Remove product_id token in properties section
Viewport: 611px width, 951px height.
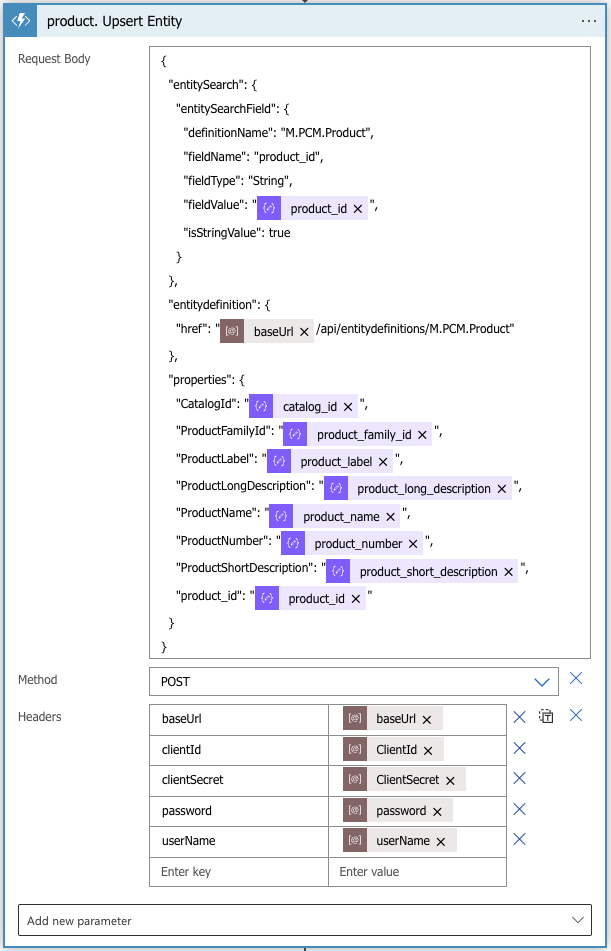[x=356, y=599]
